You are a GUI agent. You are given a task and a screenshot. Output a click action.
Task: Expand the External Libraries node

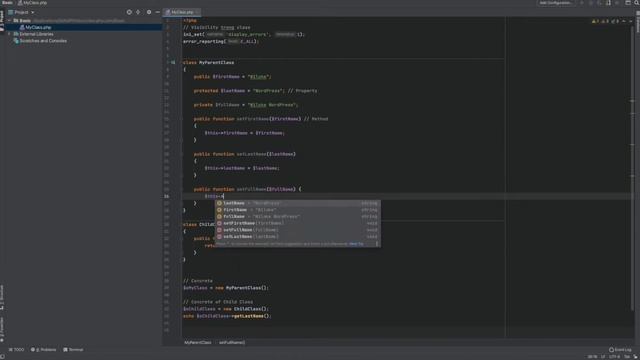(x=9, y=34)
